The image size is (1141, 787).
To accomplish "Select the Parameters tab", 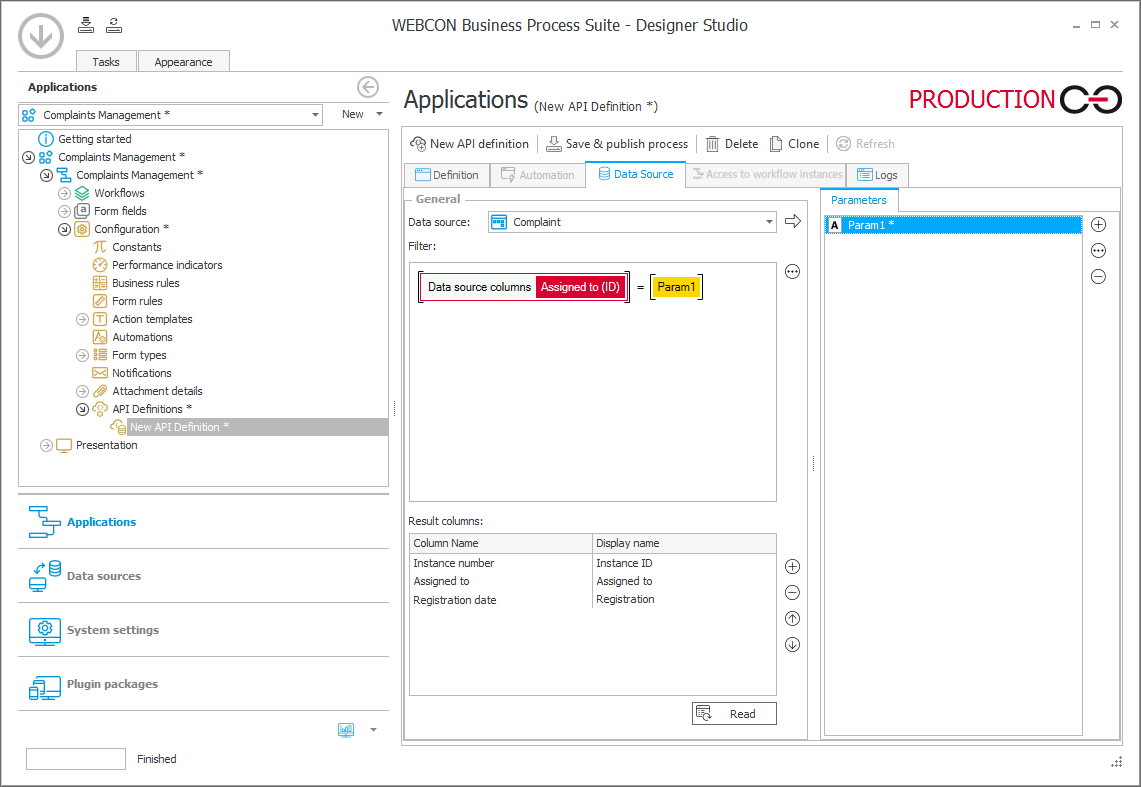I will coord(859,200).
